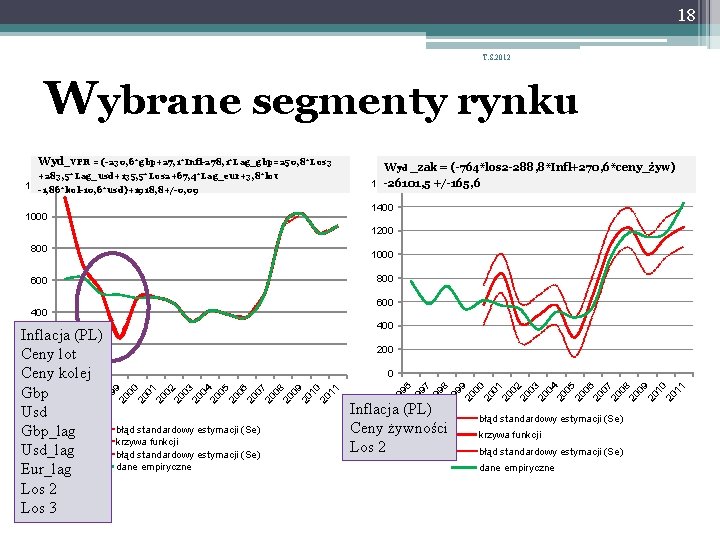This screenshot has width=720, height=540.
Task: Click the "Los 3" list entry
Action: coord(39,508)
